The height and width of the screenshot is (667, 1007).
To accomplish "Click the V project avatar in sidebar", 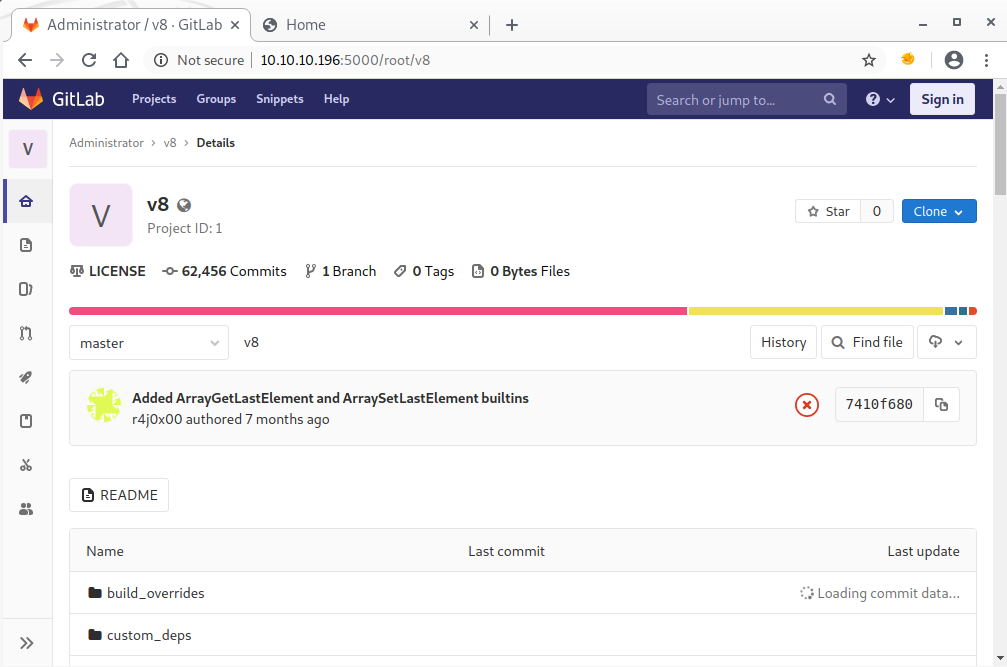I will pyautogui.click(x=28, y=149).
